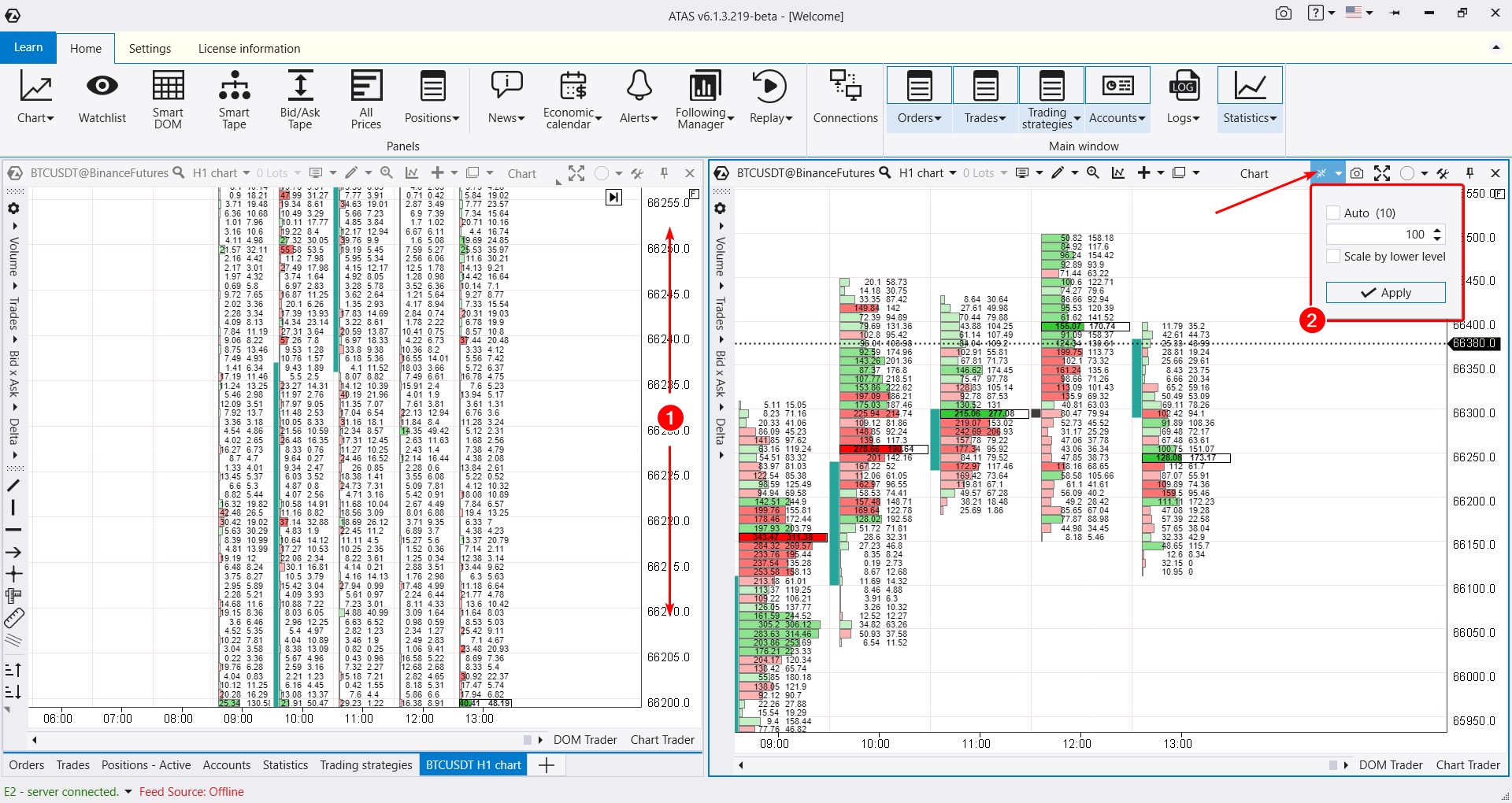Viewport: 1512px width, 803px height.
Task: Enable Scale by lower level checkbox
Action: click(1334, 256)
